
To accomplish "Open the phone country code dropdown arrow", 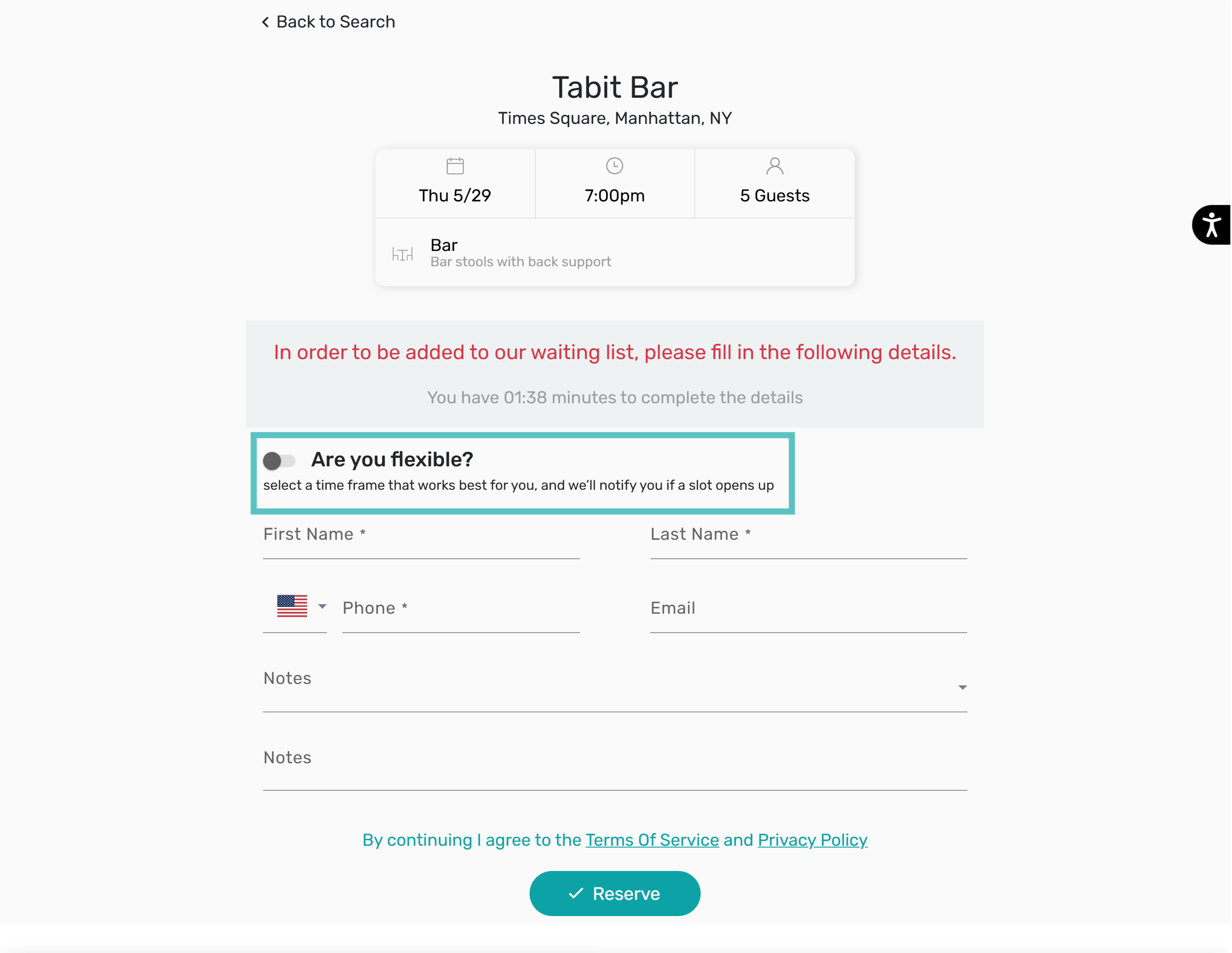I will (322, 606).
